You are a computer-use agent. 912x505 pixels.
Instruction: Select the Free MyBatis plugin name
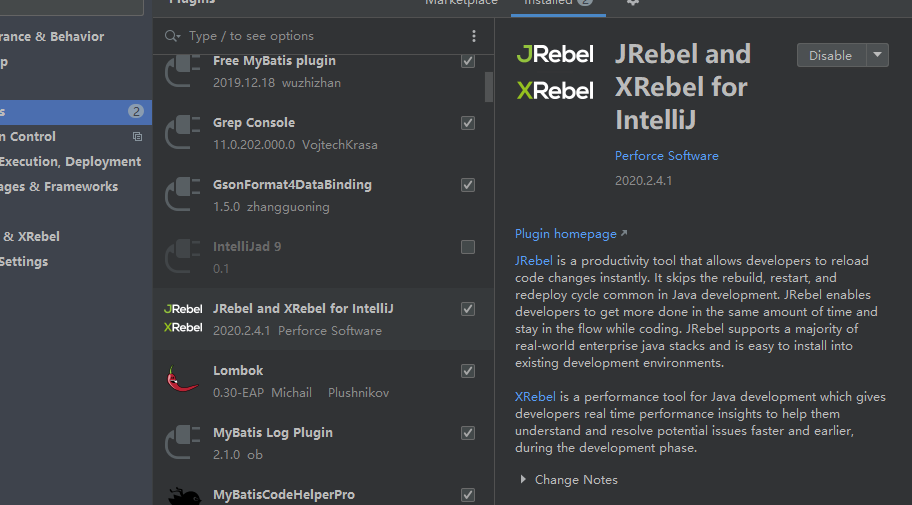pyautogui.click(x=274, y=61)
